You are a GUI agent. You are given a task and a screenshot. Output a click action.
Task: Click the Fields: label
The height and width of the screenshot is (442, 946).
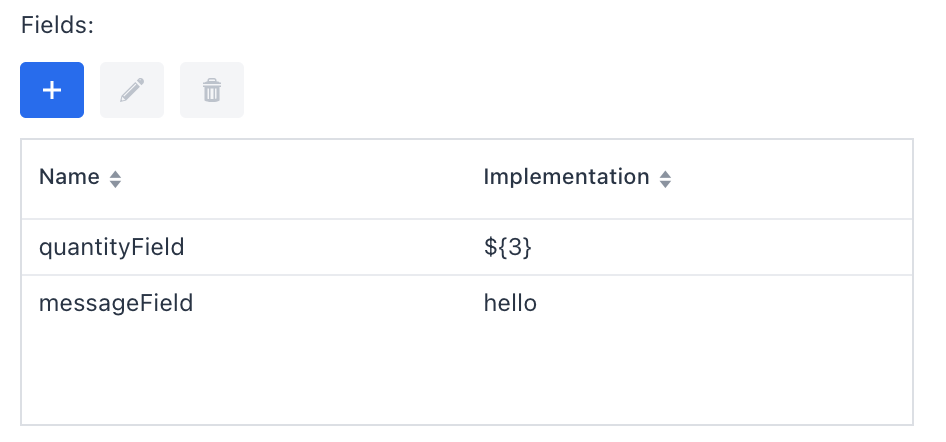click(x=57, y=26)
